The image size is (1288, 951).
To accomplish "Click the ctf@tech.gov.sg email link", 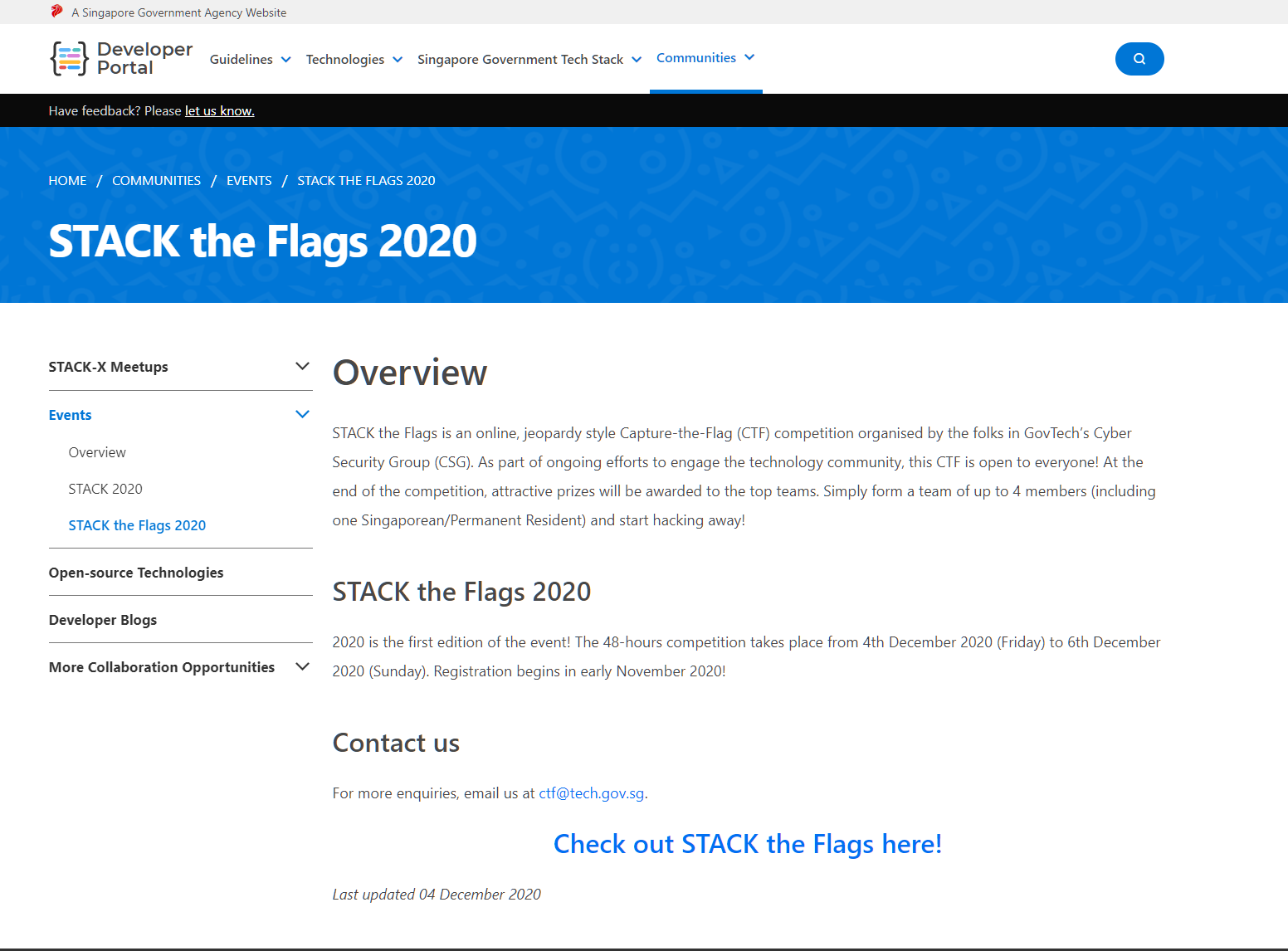I will (x=591, y=793).
